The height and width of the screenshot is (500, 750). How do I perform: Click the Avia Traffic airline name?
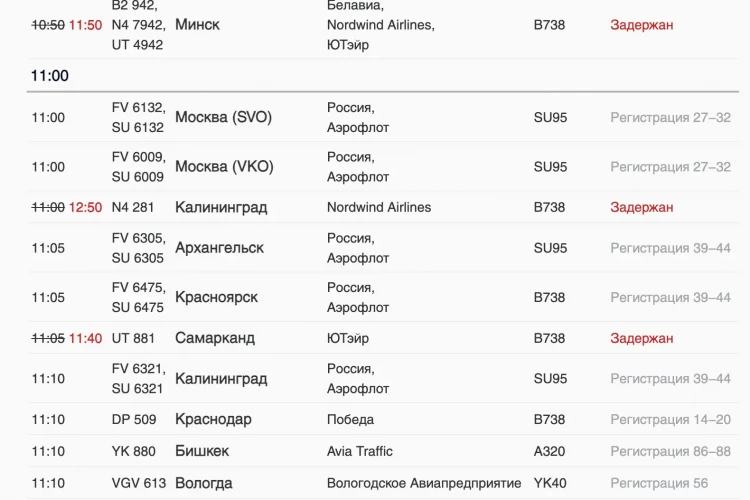pyautogui.click(x=360, y=451)
